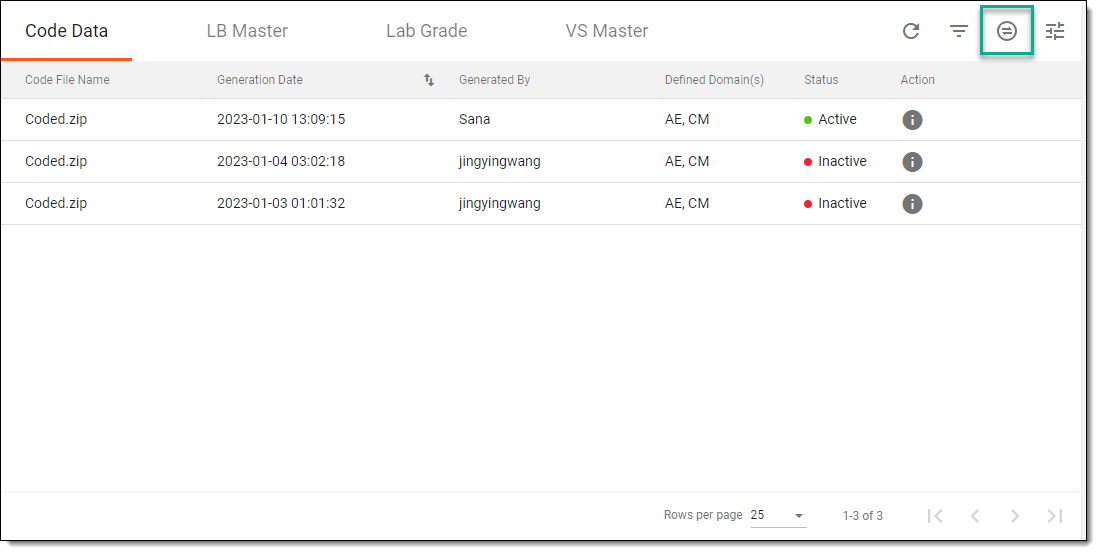Screen dimensions: 1099x553
Task: Click the Status column header
Action: pos(821,80)
